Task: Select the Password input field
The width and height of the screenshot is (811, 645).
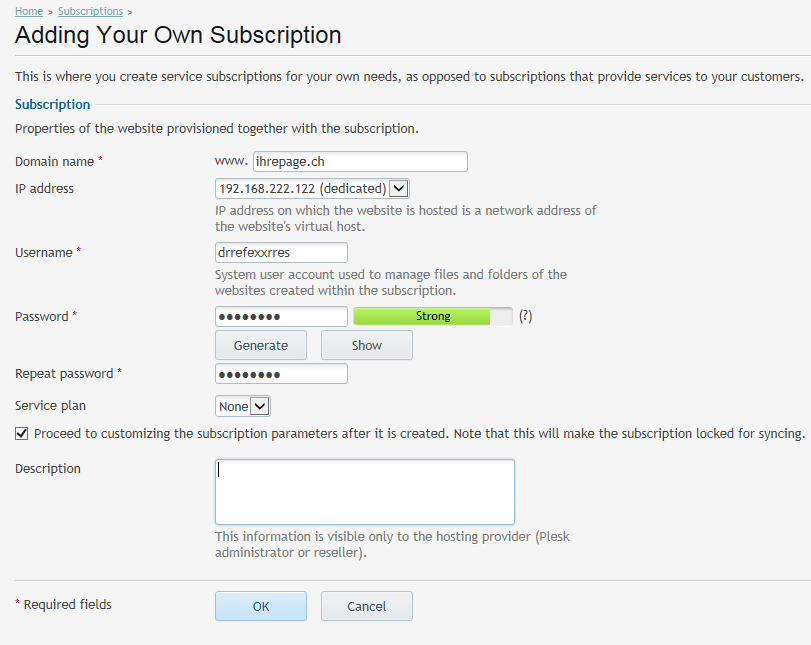Action: tap(281, 316)
